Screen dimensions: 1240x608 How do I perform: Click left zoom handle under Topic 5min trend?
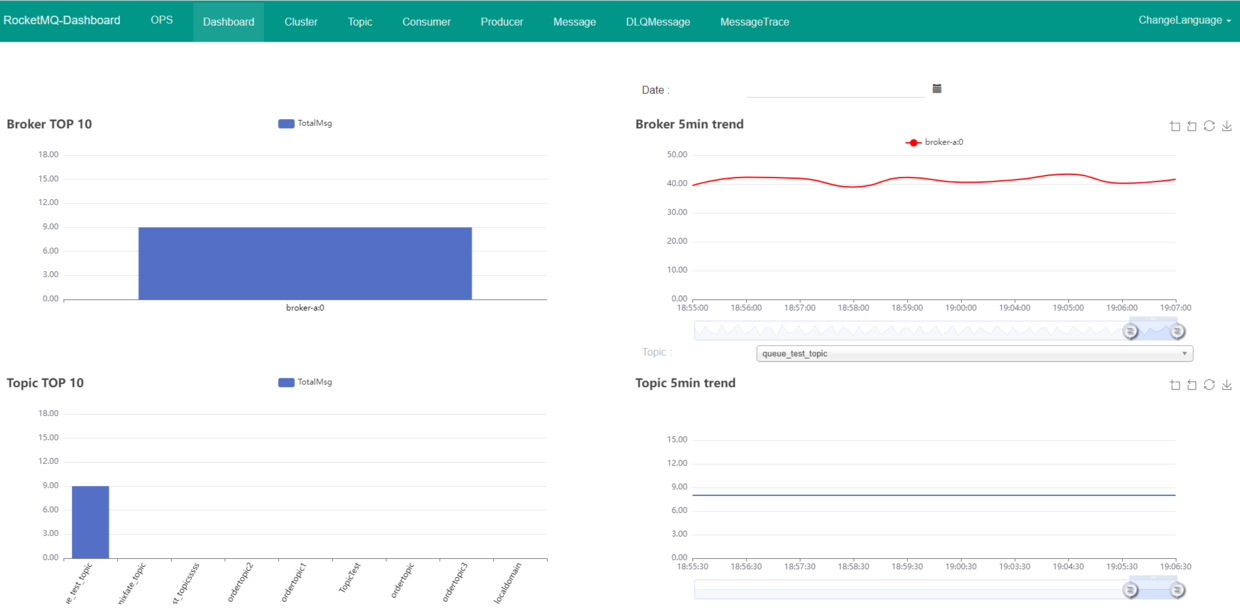point(1131,590)
